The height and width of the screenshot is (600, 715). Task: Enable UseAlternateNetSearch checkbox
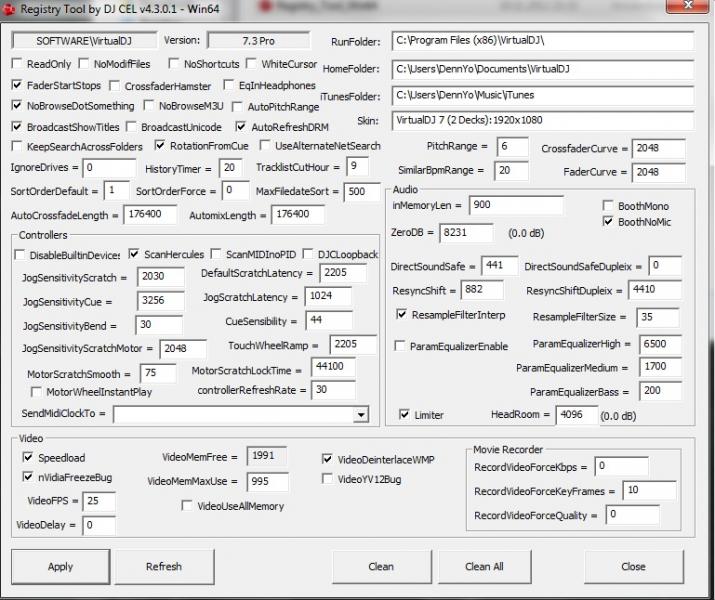[264, 146]
